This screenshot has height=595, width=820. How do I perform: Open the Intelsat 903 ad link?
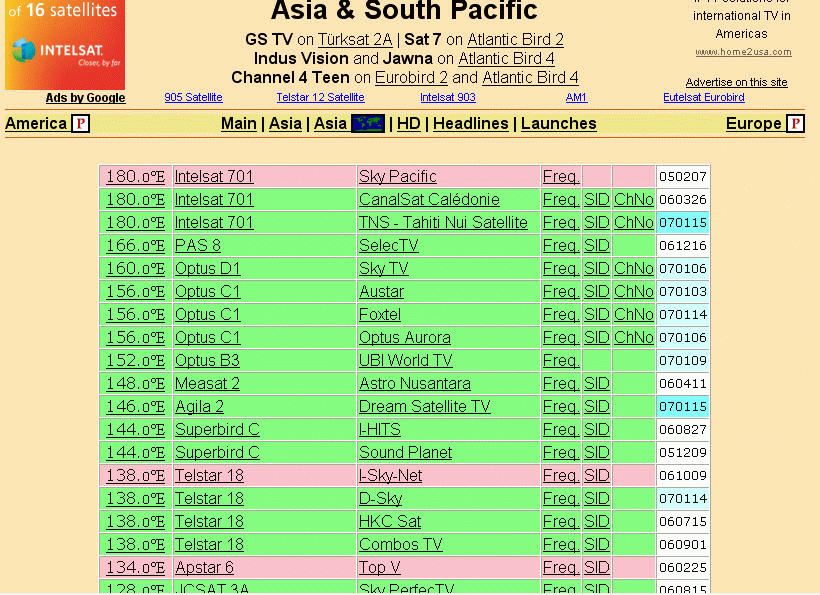pyautogui.click(x=448, y=97)
